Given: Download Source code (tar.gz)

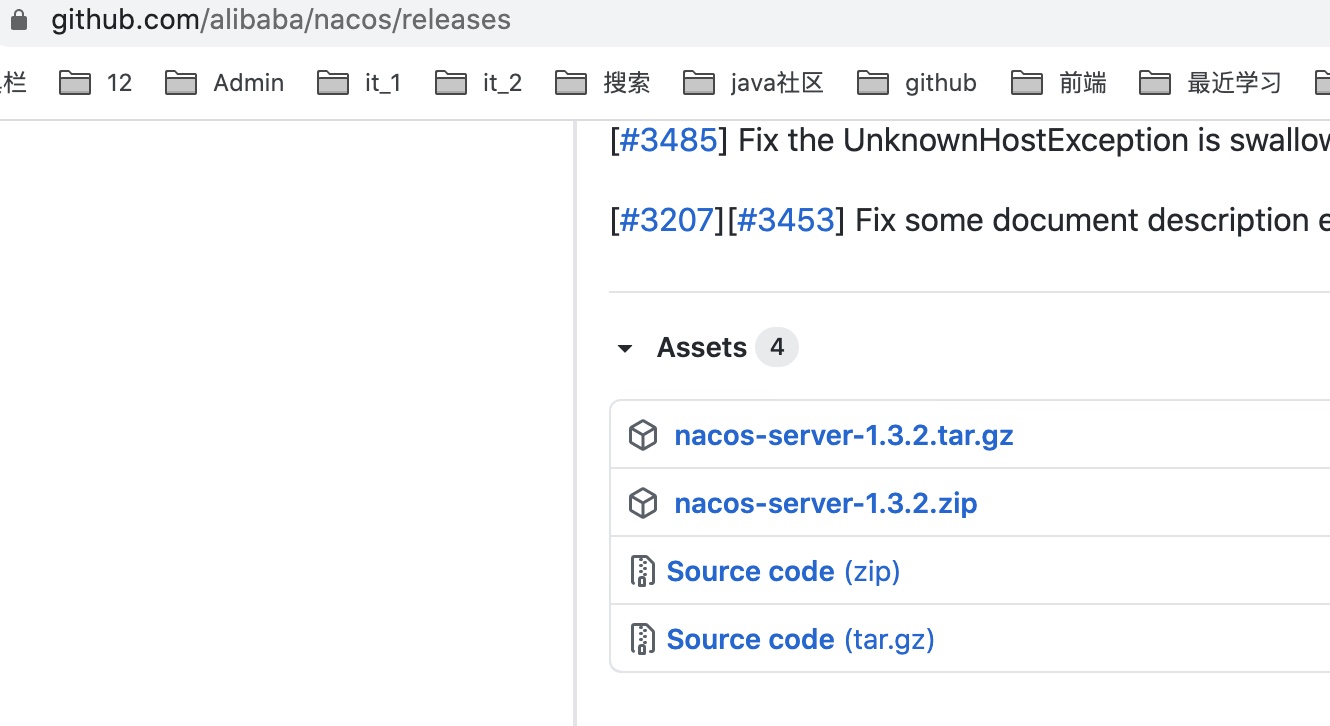Looking at the screenshot, I should point(801,639).
